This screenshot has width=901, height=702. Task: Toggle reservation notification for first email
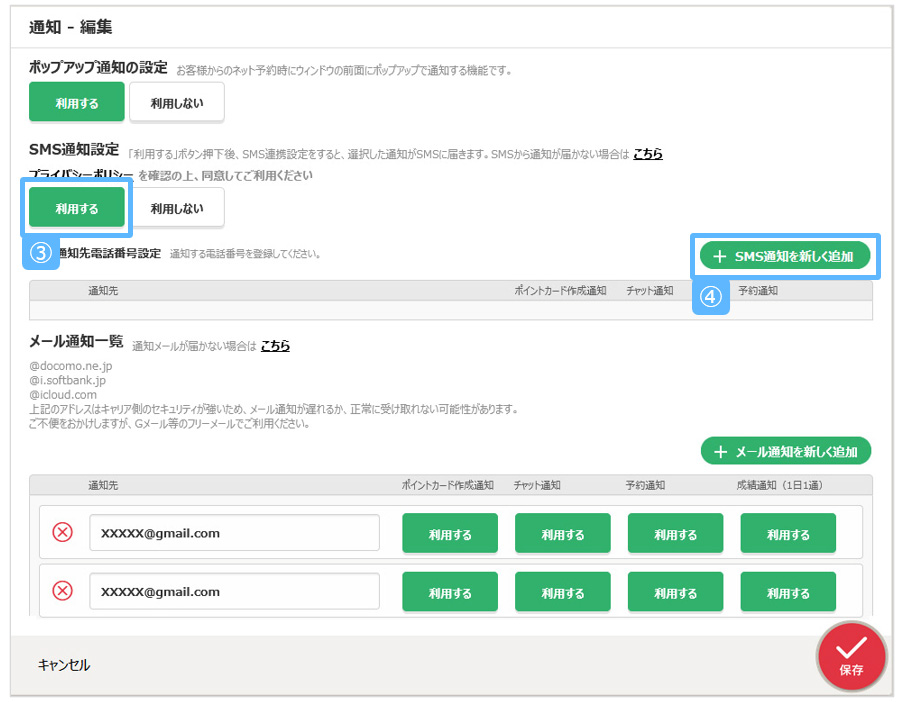pyautogui.click(x=675, y=534)
